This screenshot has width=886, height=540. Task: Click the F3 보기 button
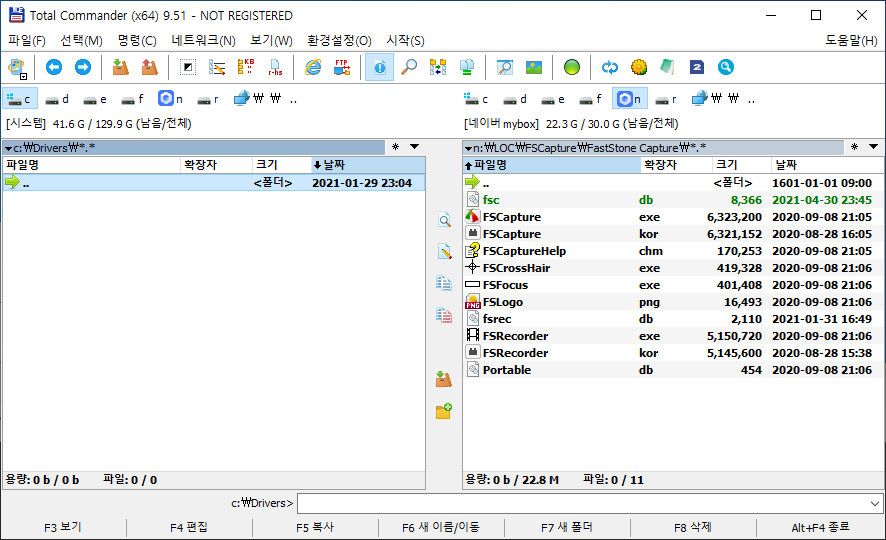point(63,528)
